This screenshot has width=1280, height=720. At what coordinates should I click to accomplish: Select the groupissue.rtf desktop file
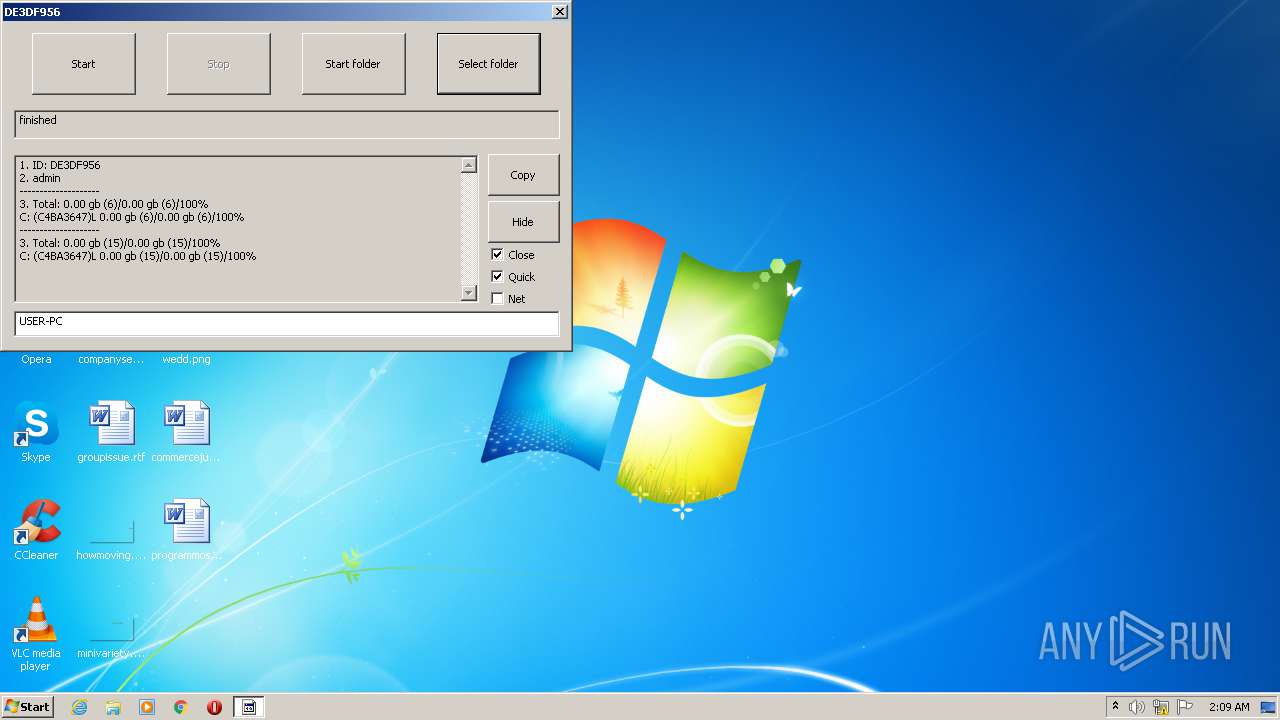point(111,432)
